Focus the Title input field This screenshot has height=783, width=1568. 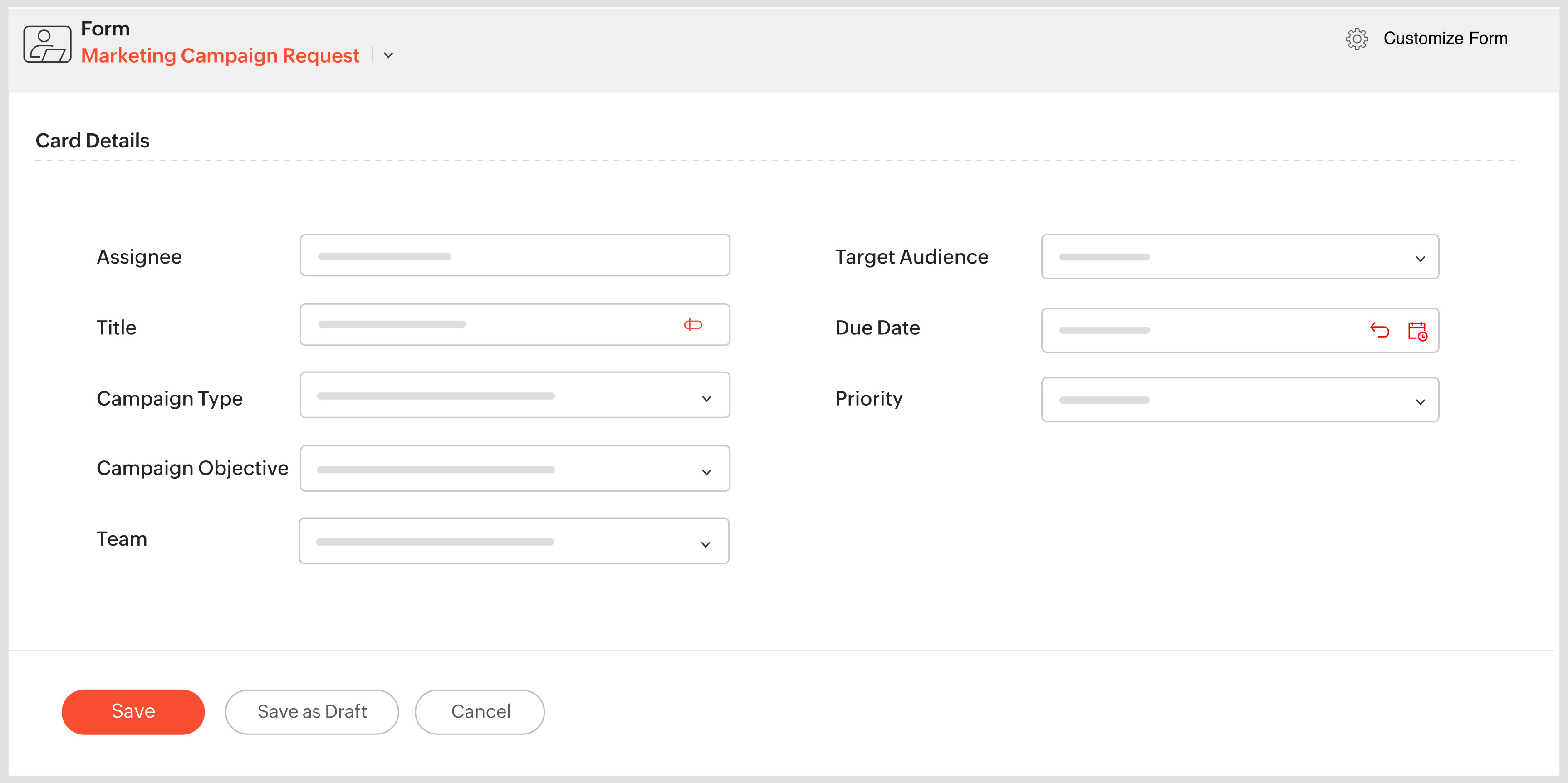(x=515, y=325)
